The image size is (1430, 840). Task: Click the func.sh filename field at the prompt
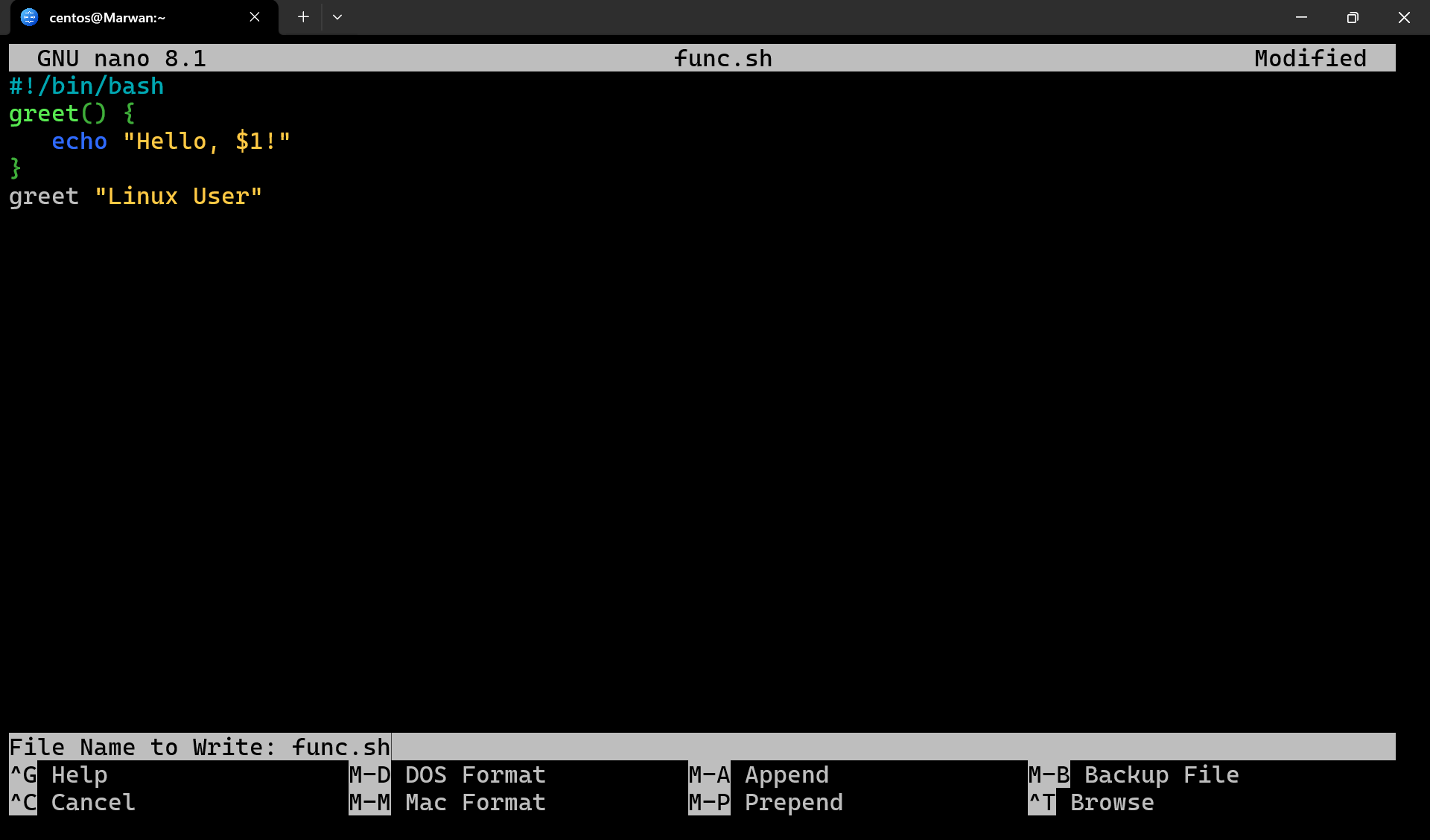pos(341,747)
